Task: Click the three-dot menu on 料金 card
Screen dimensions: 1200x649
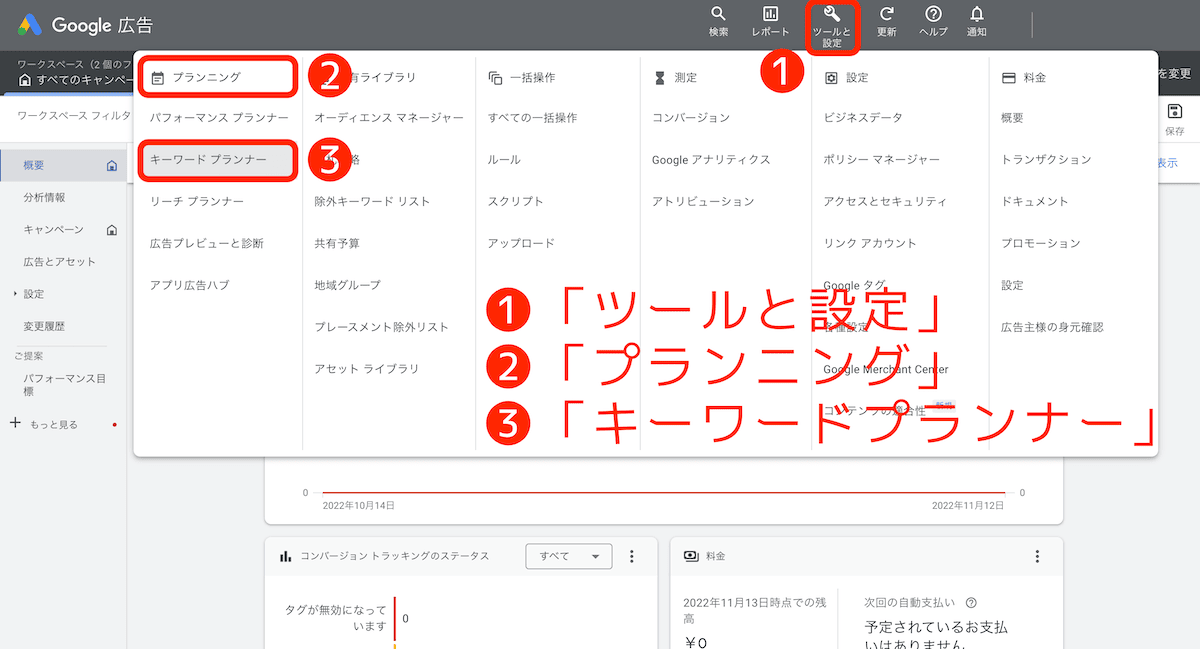Action: [1037, 556]
